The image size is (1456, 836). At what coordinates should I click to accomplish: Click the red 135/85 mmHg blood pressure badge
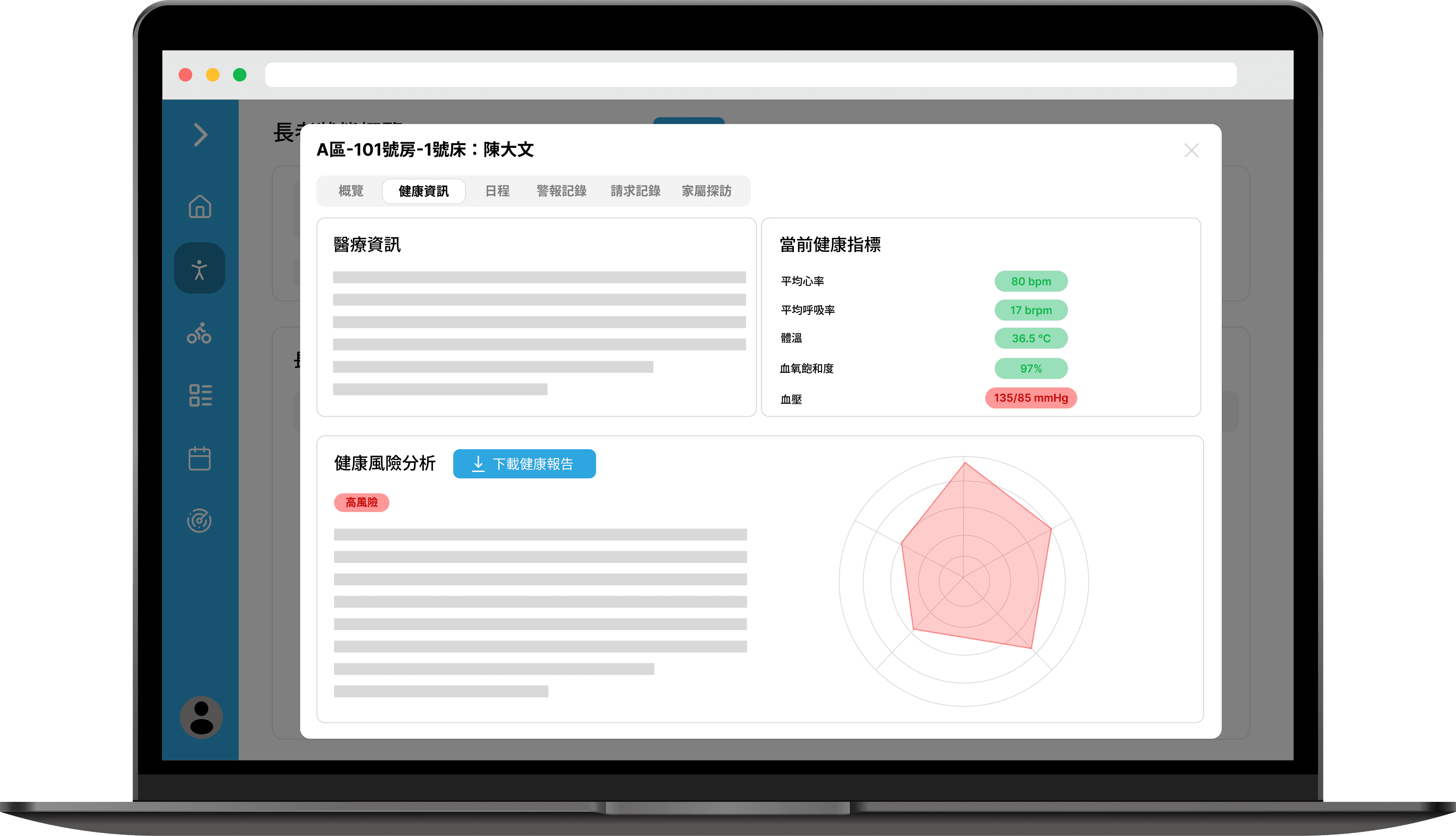1030,398
